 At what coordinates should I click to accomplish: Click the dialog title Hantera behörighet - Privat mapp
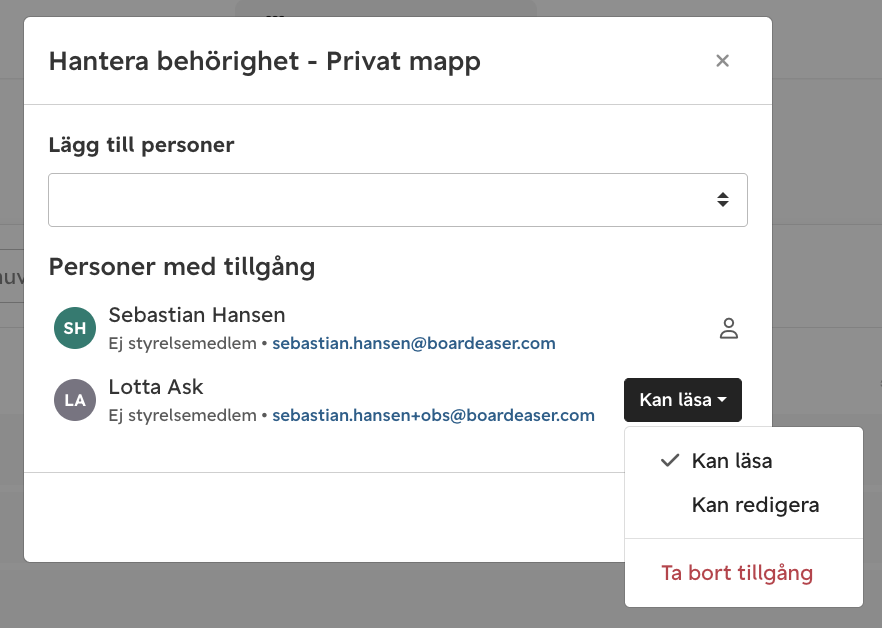pyautogui.click(x=265, y=61)
